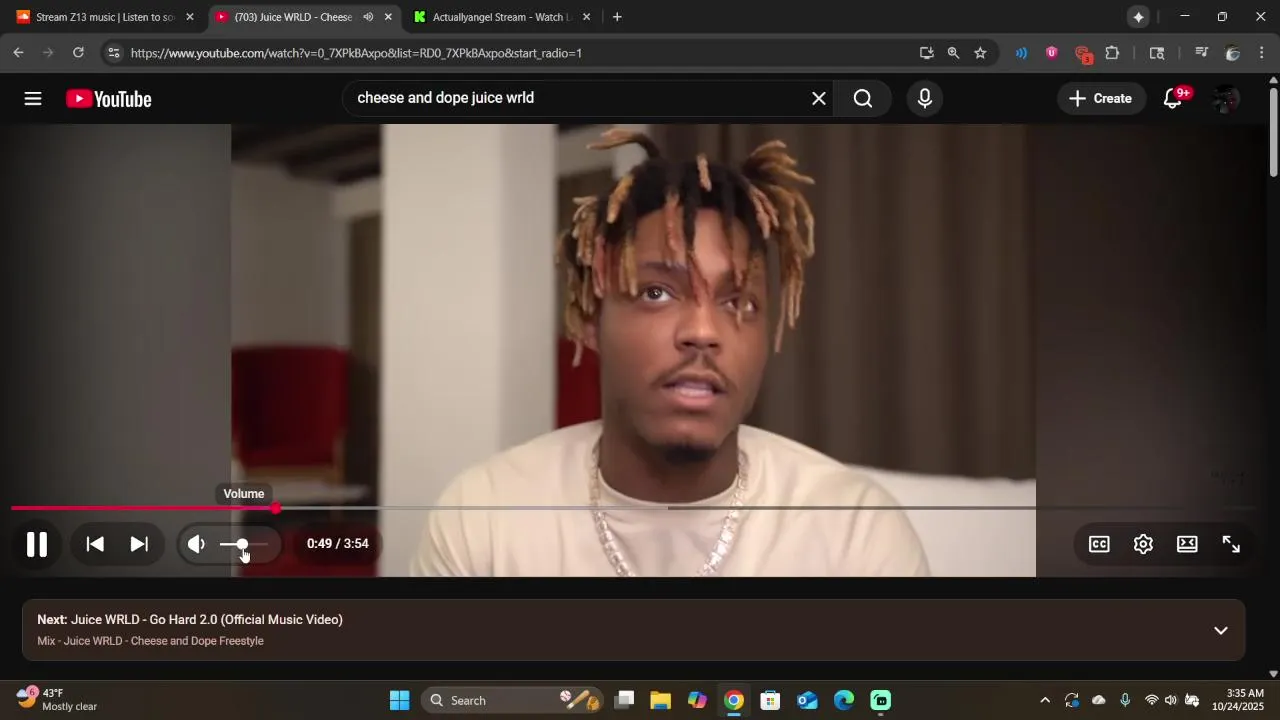Open the weather widget showing 43°F

click(58, 700)
